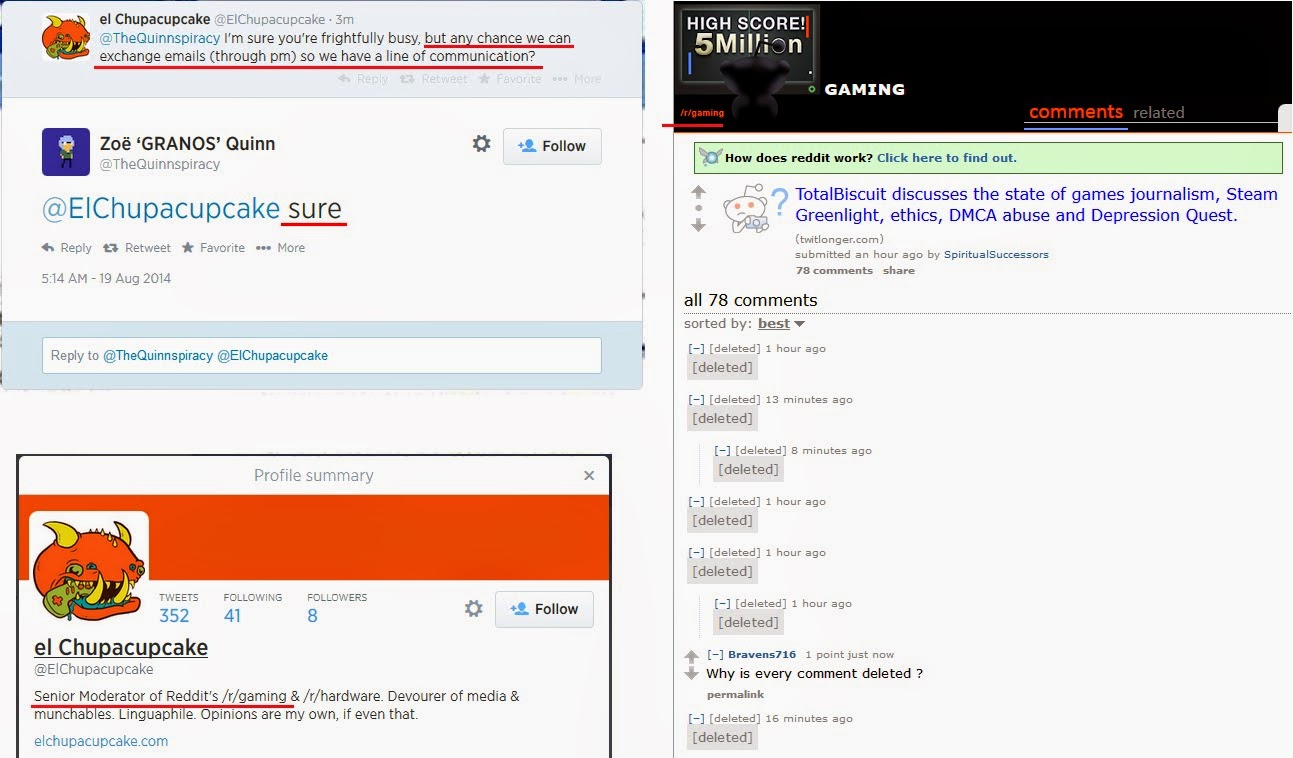This screenshot has height=758, width=1293.
Task: Close the Profile summary popup
Action: coord(589,476)
